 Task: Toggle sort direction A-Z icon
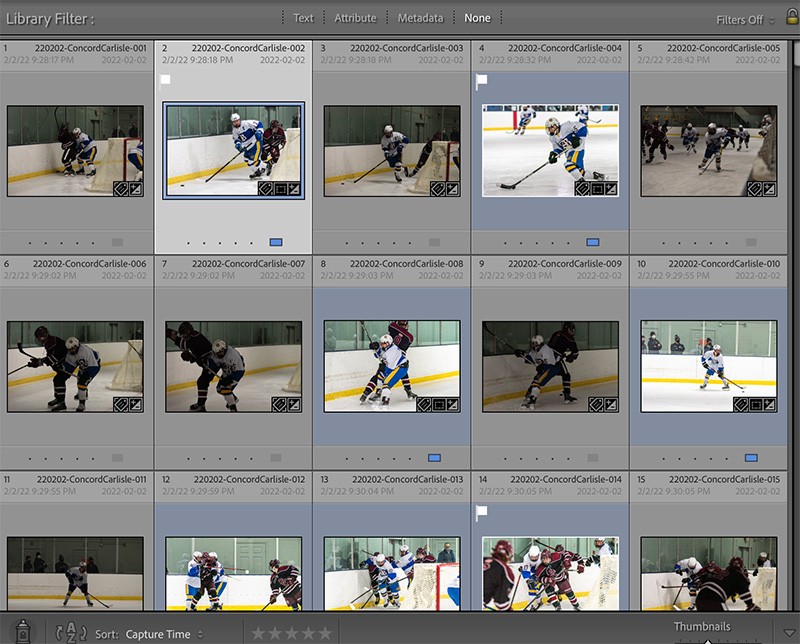click(71, 633)
